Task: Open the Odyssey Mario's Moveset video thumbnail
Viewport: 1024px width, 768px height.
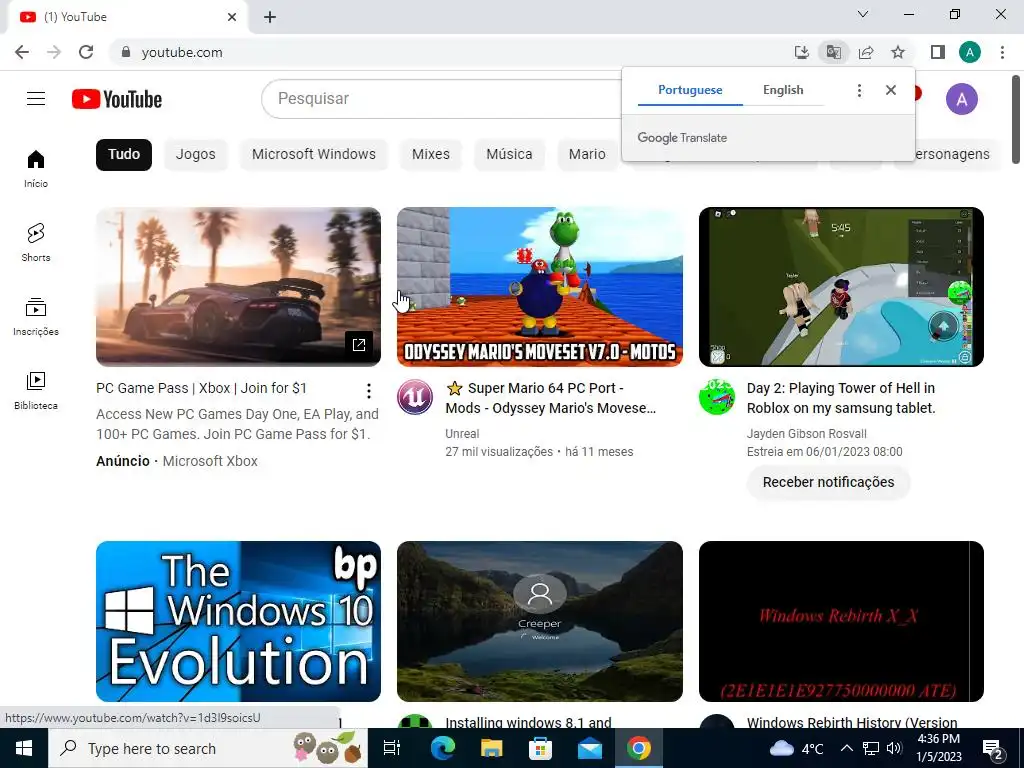Action: pyautogui.click(x=539, y=287)
